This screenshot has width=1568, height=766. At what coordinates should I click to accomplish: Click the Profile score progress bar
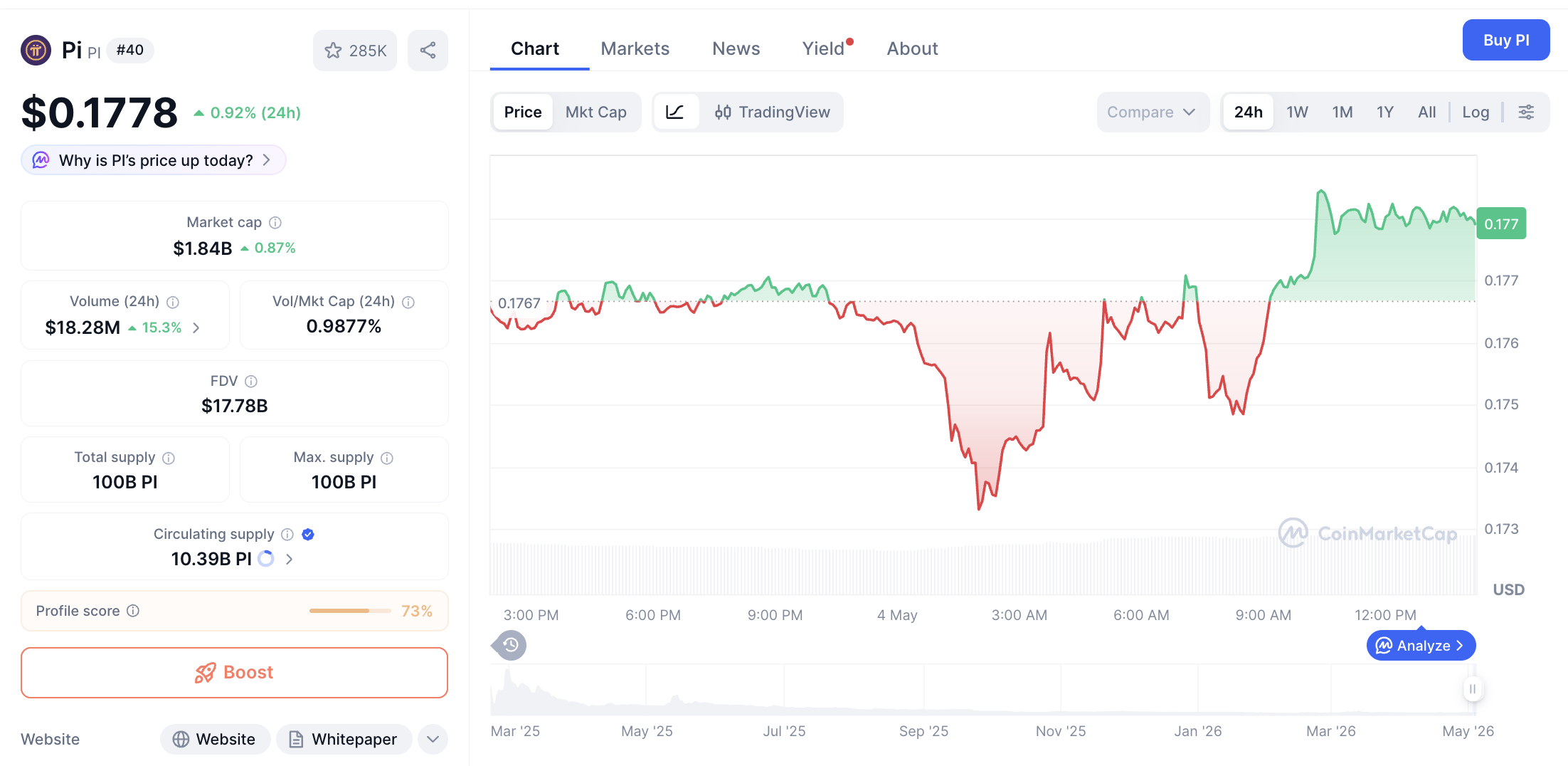pyautogui.click(x=350, y=611)
